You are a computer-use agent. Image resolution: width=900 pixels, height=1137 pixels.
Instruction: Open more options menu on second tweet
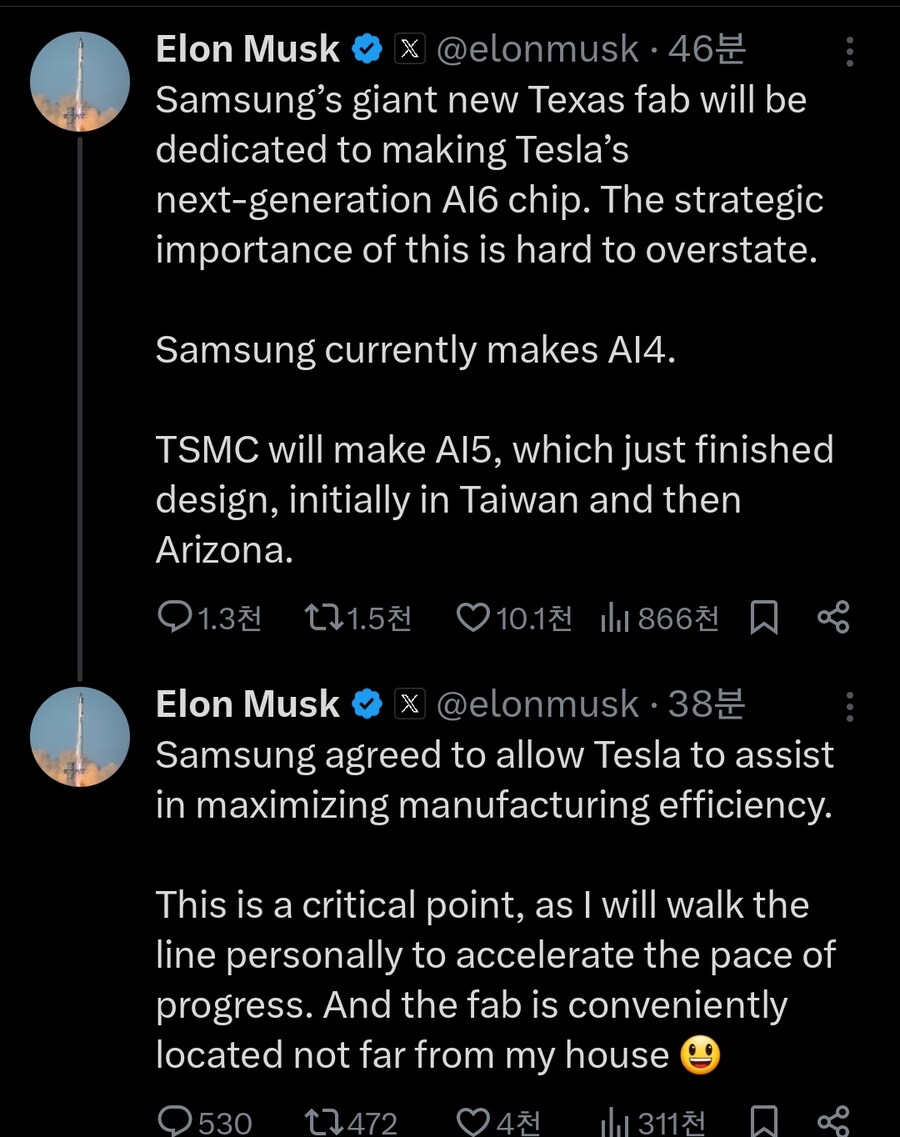850,706
